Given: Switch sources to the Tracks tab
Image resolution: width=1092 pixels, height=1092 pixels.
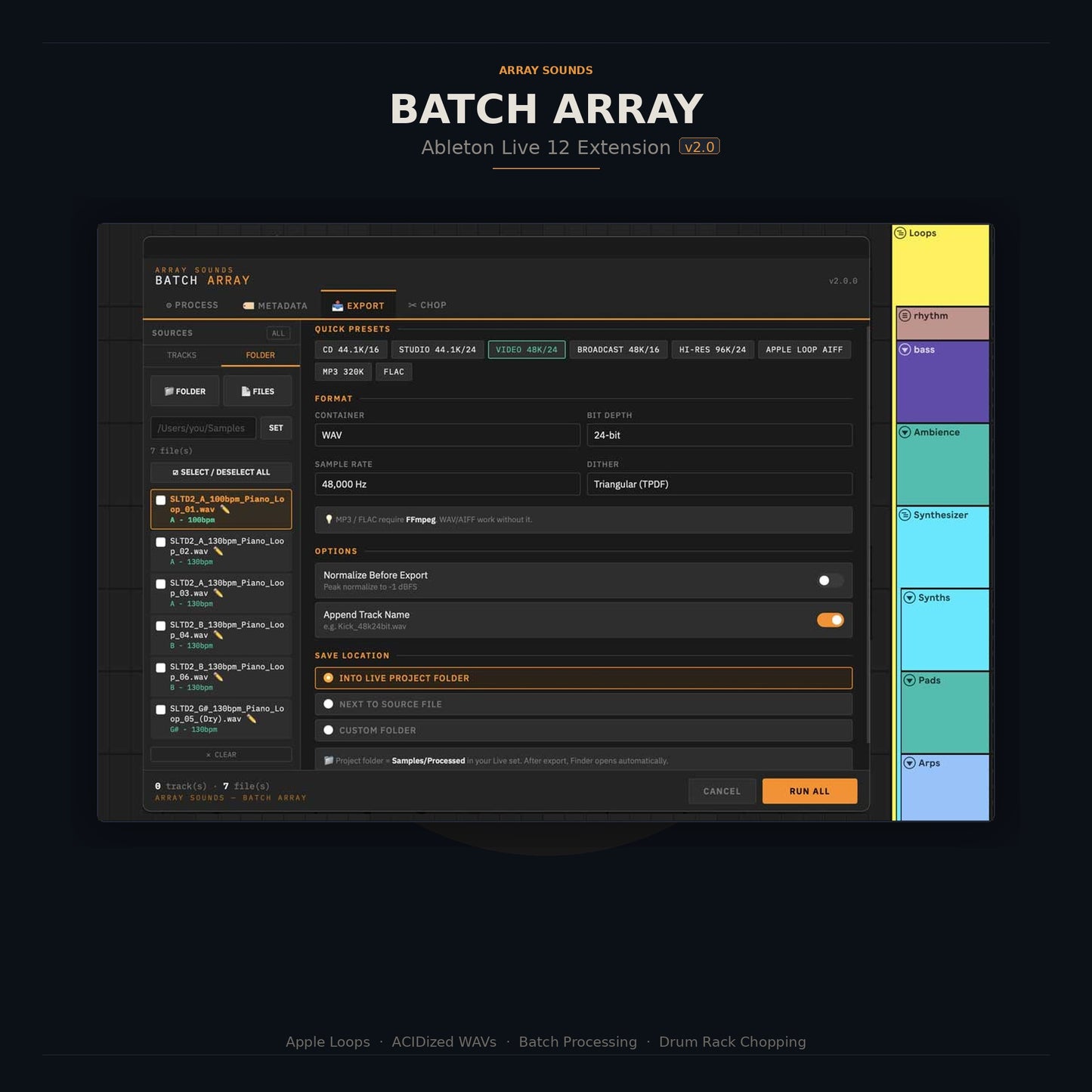Looking at the screenshot, I should tap(181, 355).
